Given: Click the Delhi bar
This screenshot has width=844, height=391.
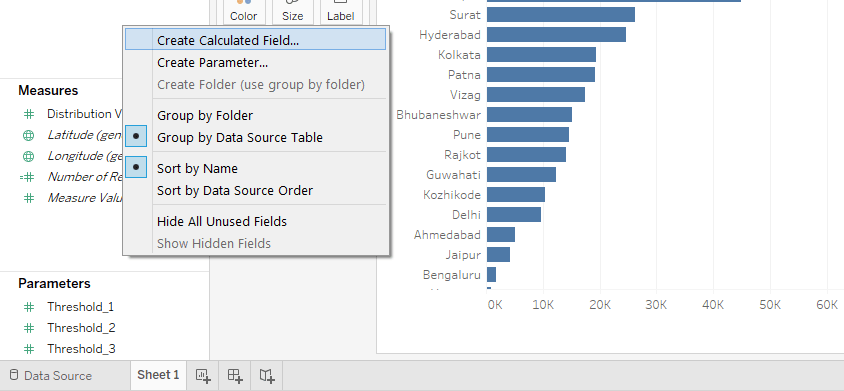Looking at the screenshot, I should tap(514, 214).
